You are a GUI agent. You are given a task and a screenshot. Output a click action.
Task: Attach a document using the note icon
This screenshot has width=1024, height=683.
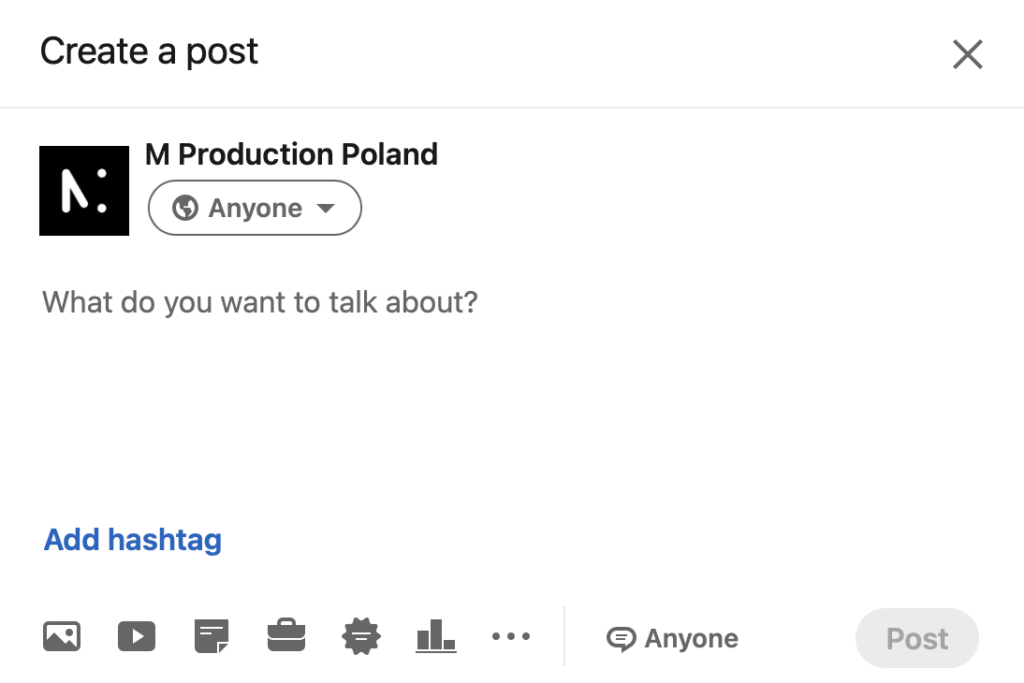tap(211, 636)
